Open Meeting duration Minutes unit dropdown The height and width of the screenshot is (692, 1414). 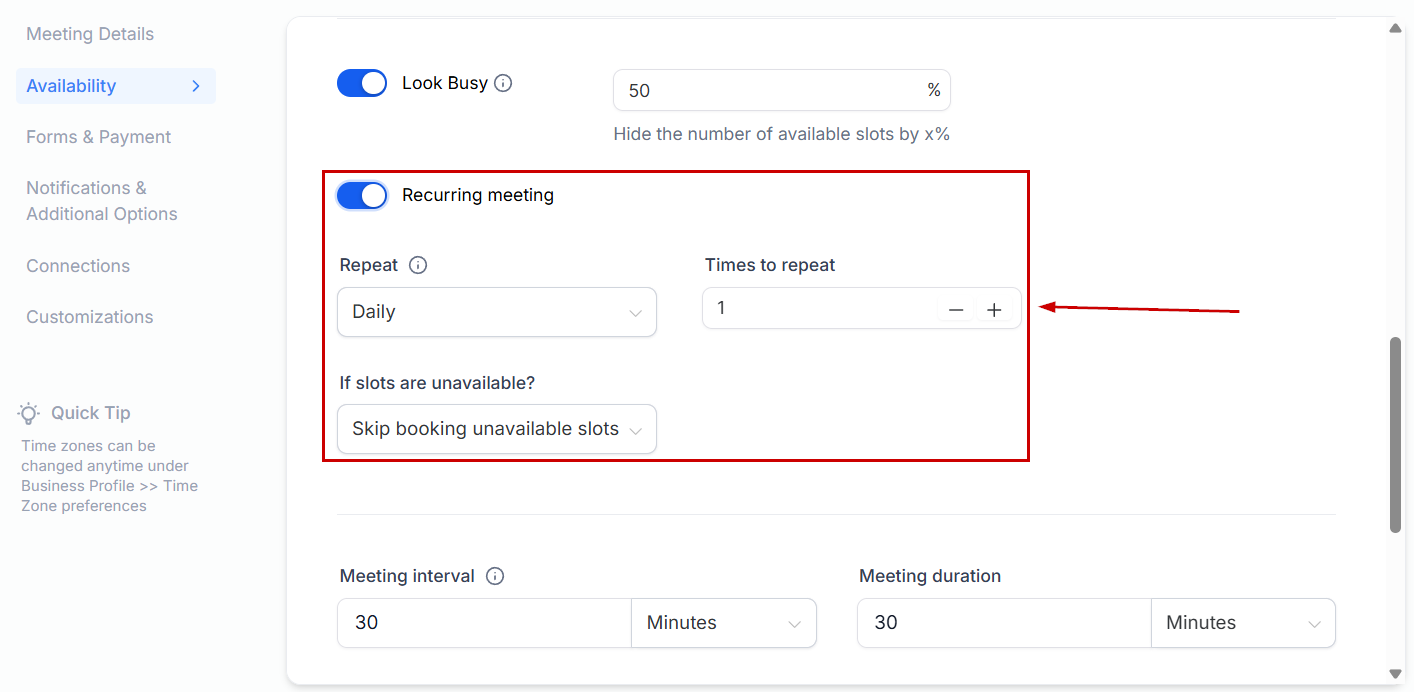(x=1242, y=623)
